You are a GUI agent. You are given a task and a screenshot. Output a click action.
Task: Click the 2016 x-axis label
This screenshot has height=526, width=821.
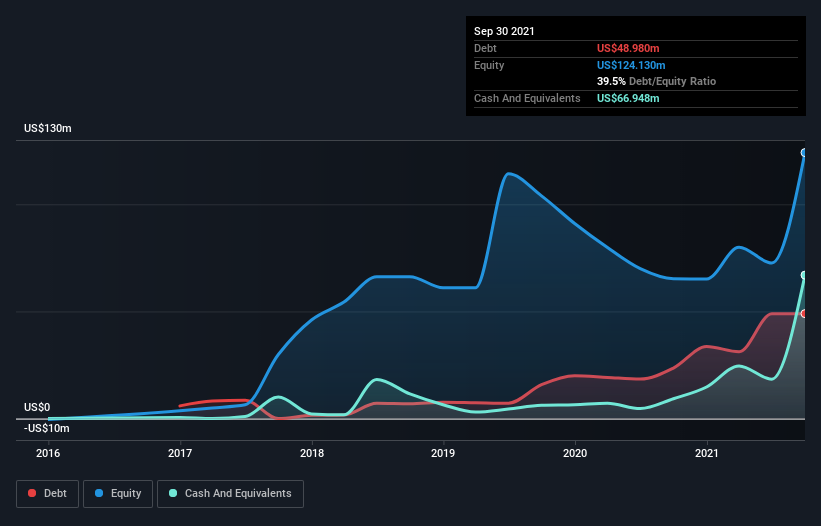(48, 453)
